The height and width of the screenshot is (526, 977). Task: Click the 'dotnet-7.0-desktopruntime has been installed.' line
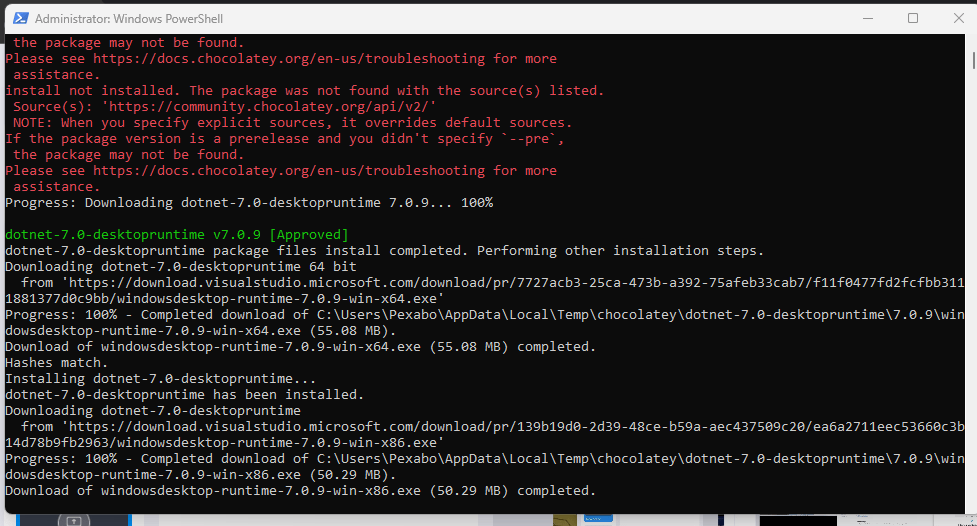pyautogui.click(x=184, y=394)
